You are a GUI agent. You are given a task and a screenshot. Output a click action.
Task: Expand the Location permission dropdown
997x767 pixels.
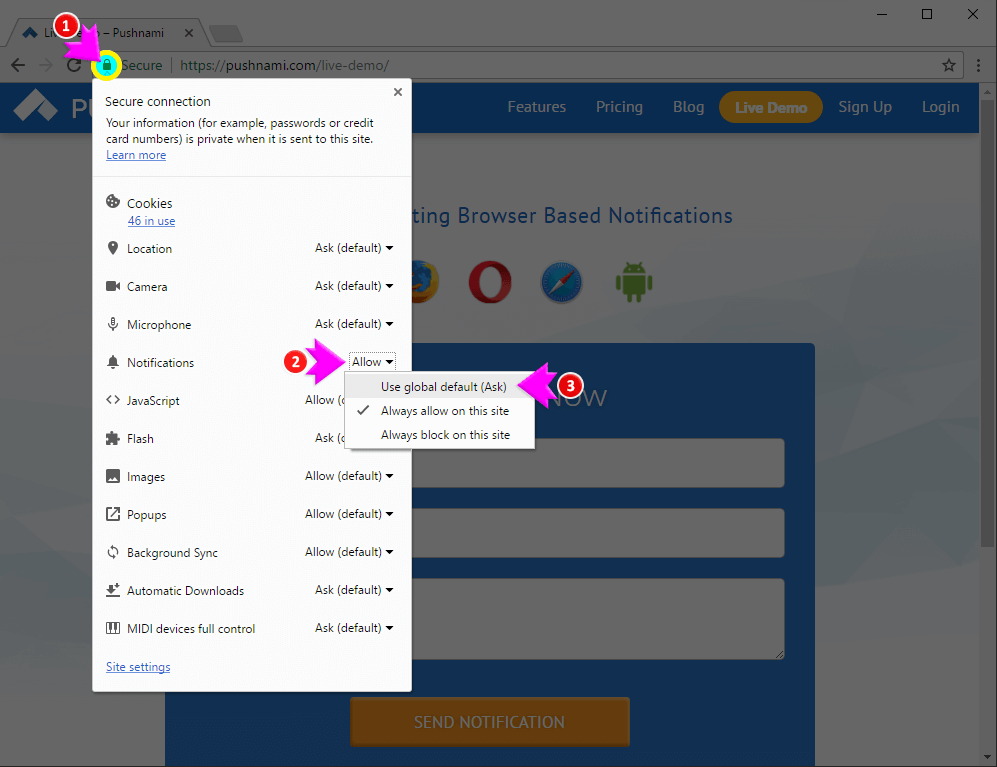(x=354, y=248)
